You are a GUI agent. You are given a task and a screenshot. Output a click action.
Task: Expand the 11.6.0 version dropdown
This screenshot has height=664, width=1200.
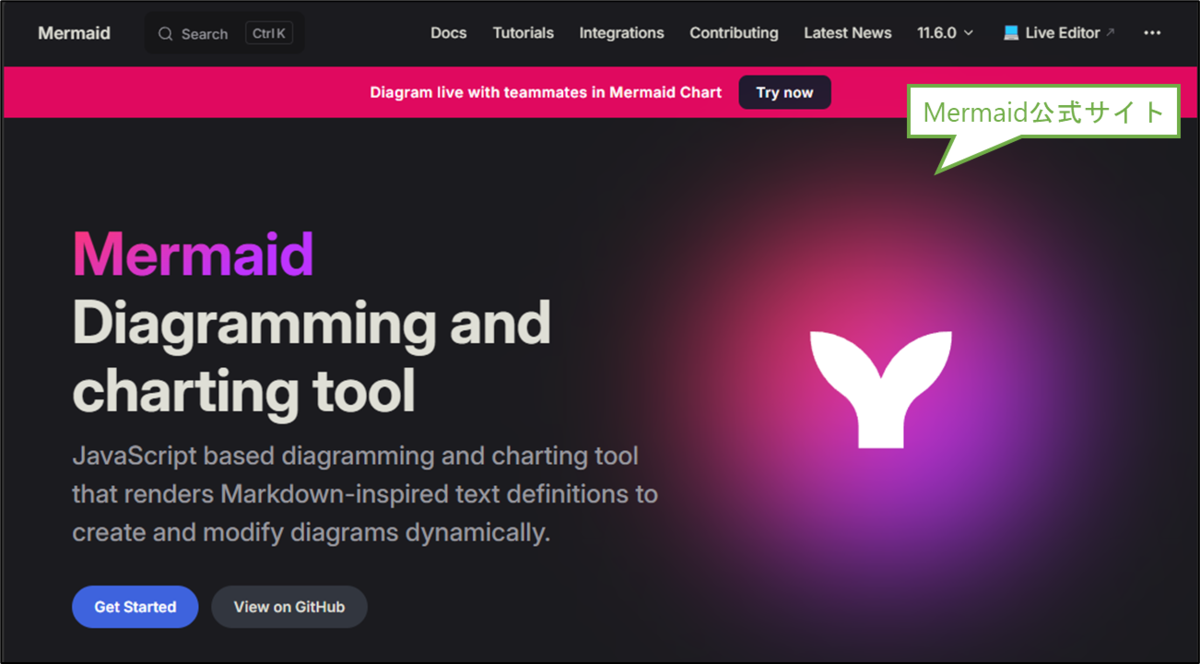pyautogui.click(x=945, y=33)
